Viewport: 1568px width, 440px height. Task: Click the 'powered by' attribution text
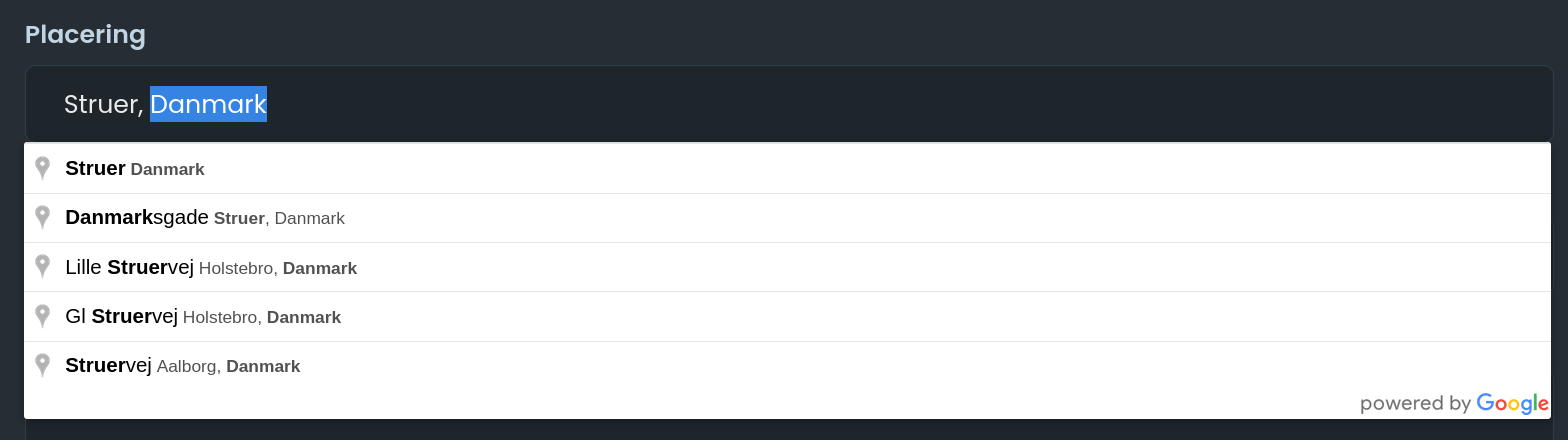(1415, 403)
